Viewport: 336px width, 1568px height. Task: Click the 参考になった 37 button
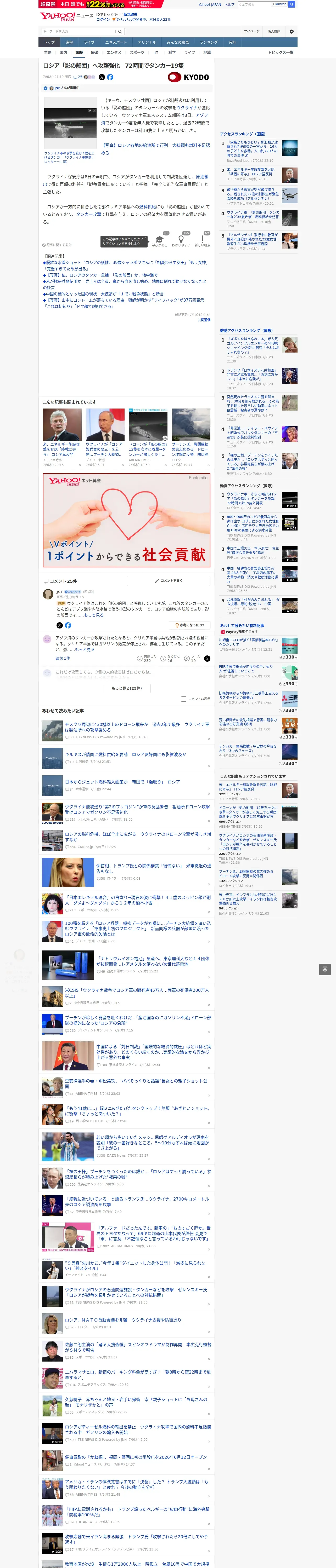(x=190, y=625)
